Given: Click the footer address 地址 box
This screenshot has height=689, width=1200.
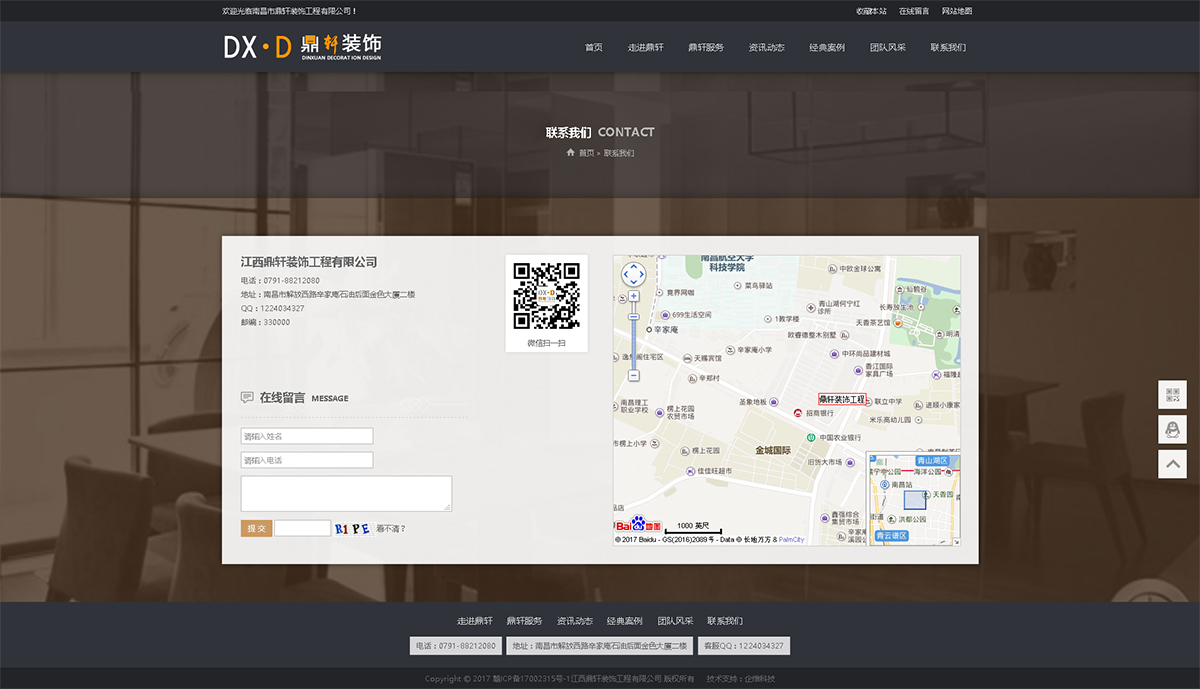Looking at the screenshot, I should (x=600, y=646).
